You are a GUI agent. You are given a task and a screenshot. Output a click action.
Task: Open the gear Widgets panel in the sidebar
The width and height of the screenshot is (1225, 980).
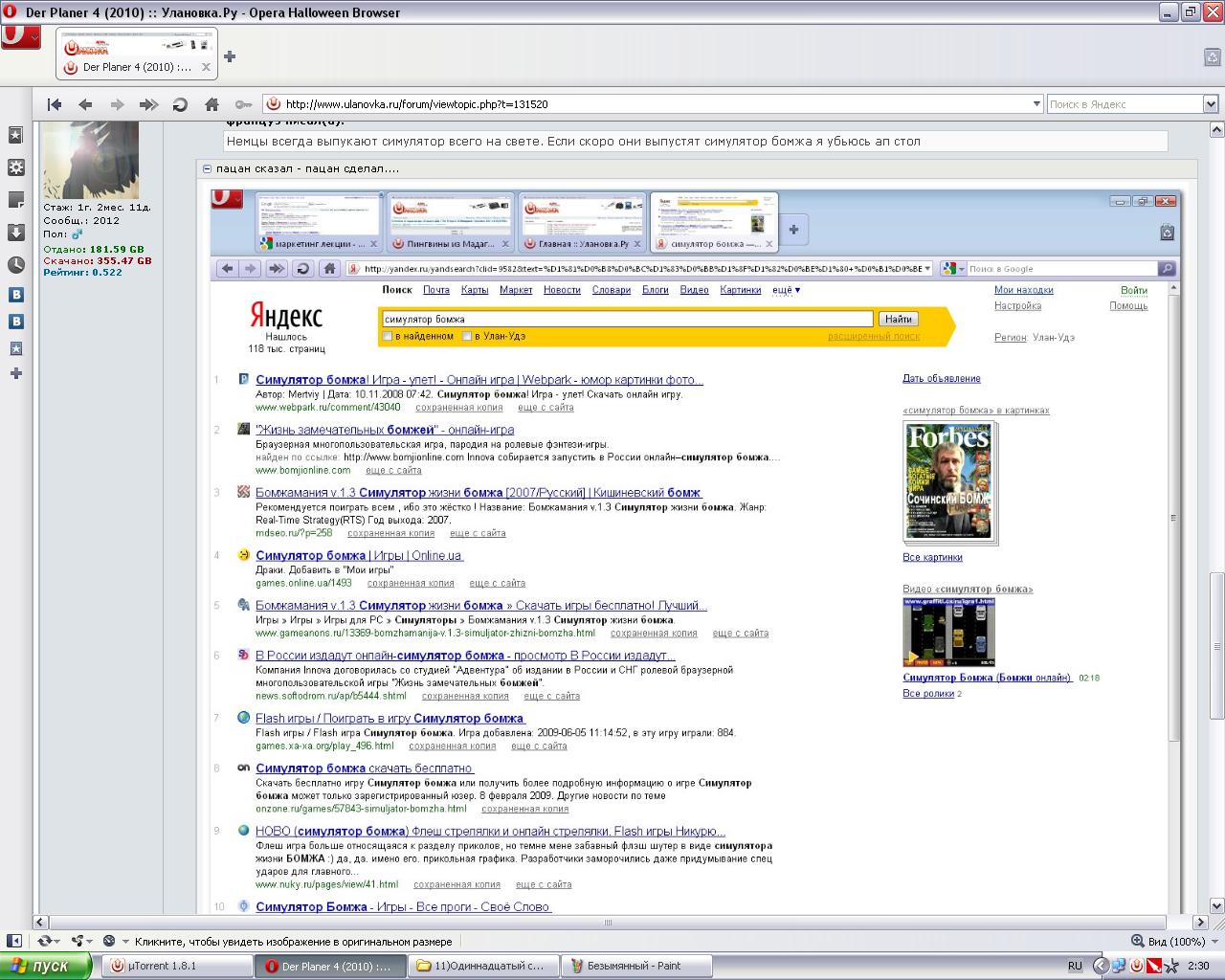tap(15, 167)
